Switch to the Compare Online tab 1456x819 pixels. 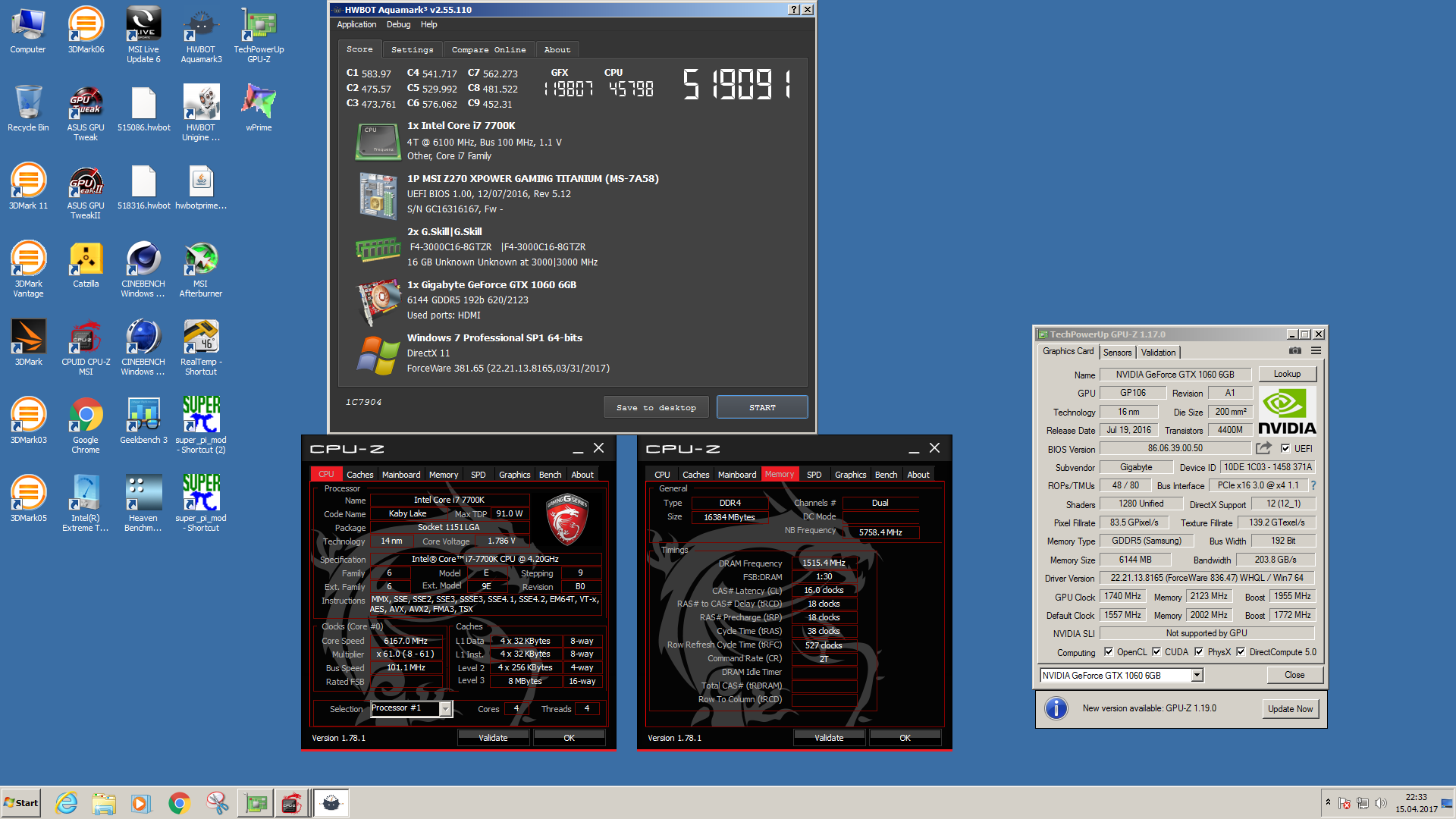488,50
